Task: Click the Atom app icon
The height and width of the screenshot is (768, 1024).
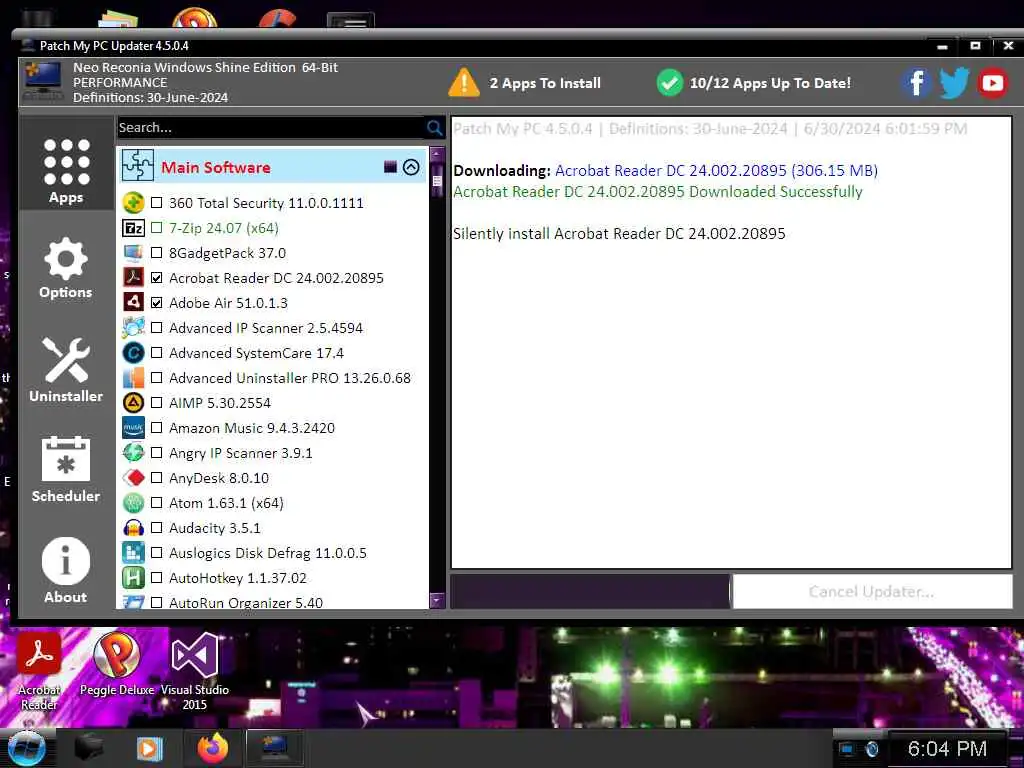Action: (133, 503)
